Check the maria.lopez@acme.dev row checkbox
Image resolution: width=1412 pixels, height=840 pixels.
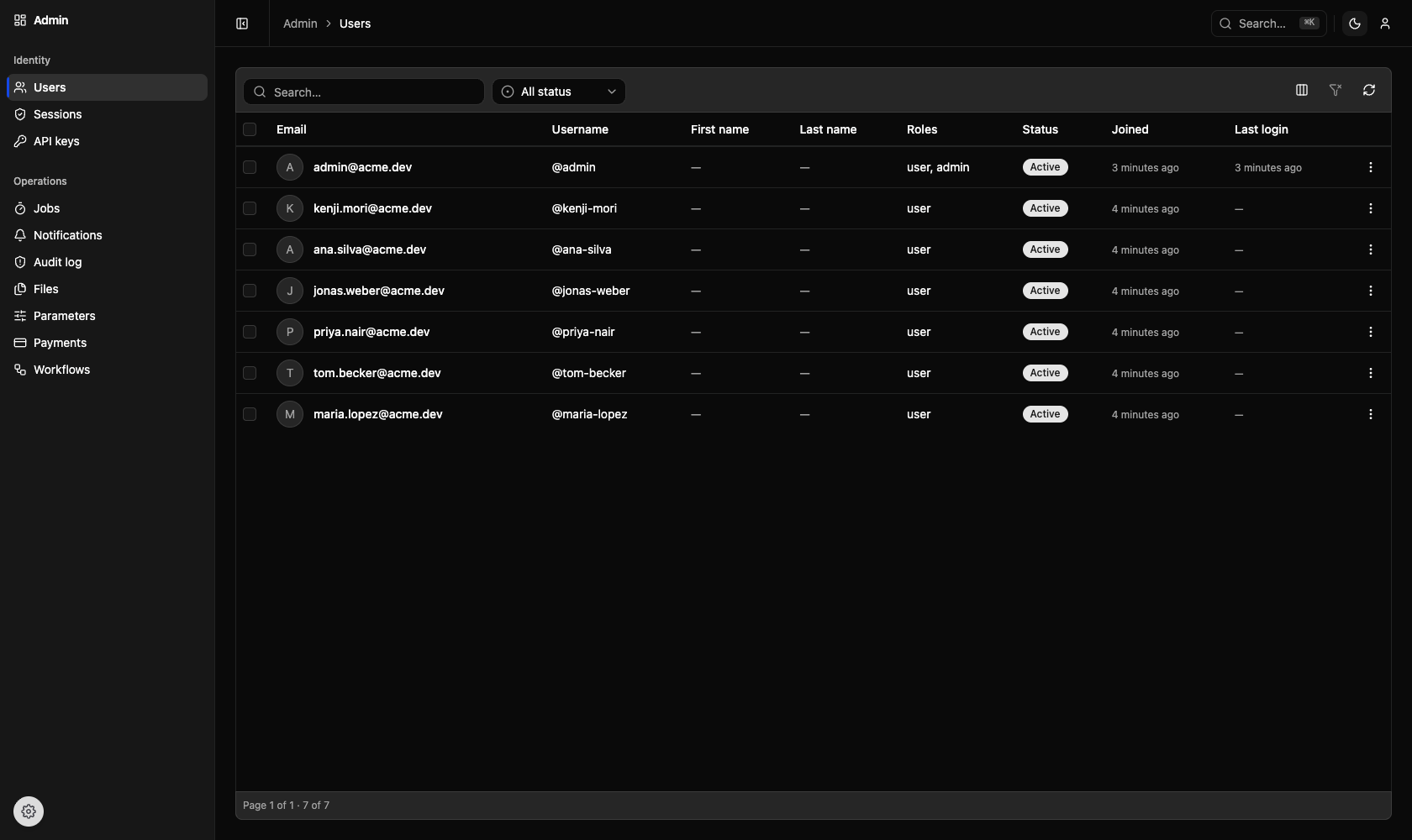coord(250,414)
